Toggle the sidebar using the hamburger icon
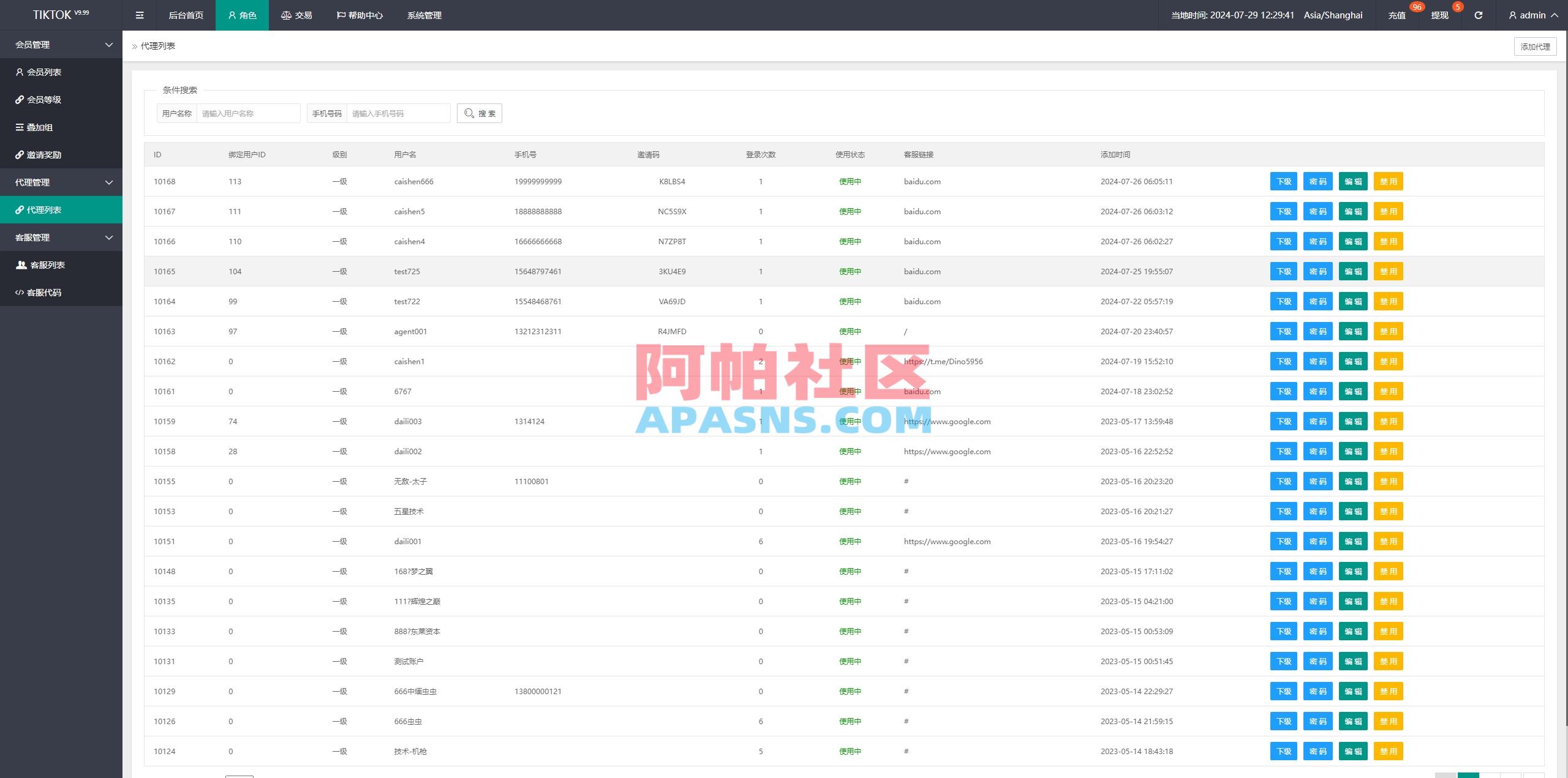The width and height of the screenshot is (1568, 778). [x=139, y=15]
